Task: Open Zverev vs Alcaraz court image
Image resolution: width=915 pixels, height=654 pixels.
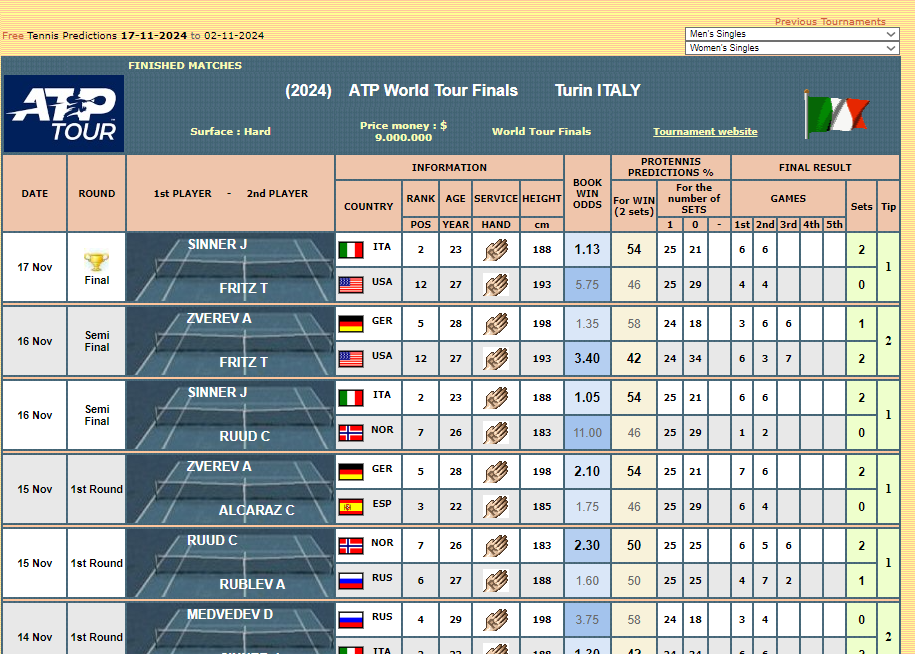Action: [x=231, y=489]
